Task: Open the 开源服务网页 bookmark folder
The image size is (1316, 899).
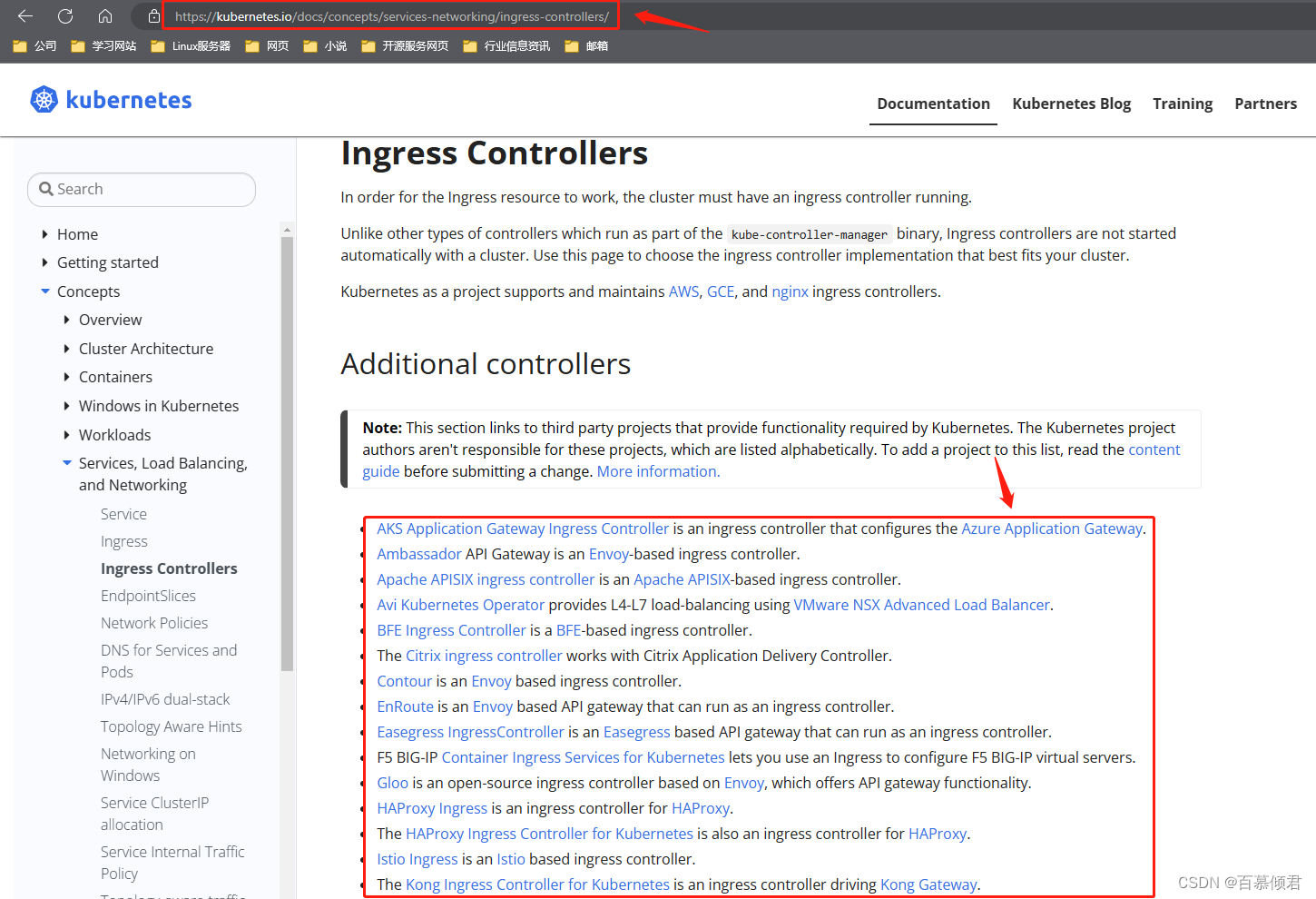Action: click(405, 46)
